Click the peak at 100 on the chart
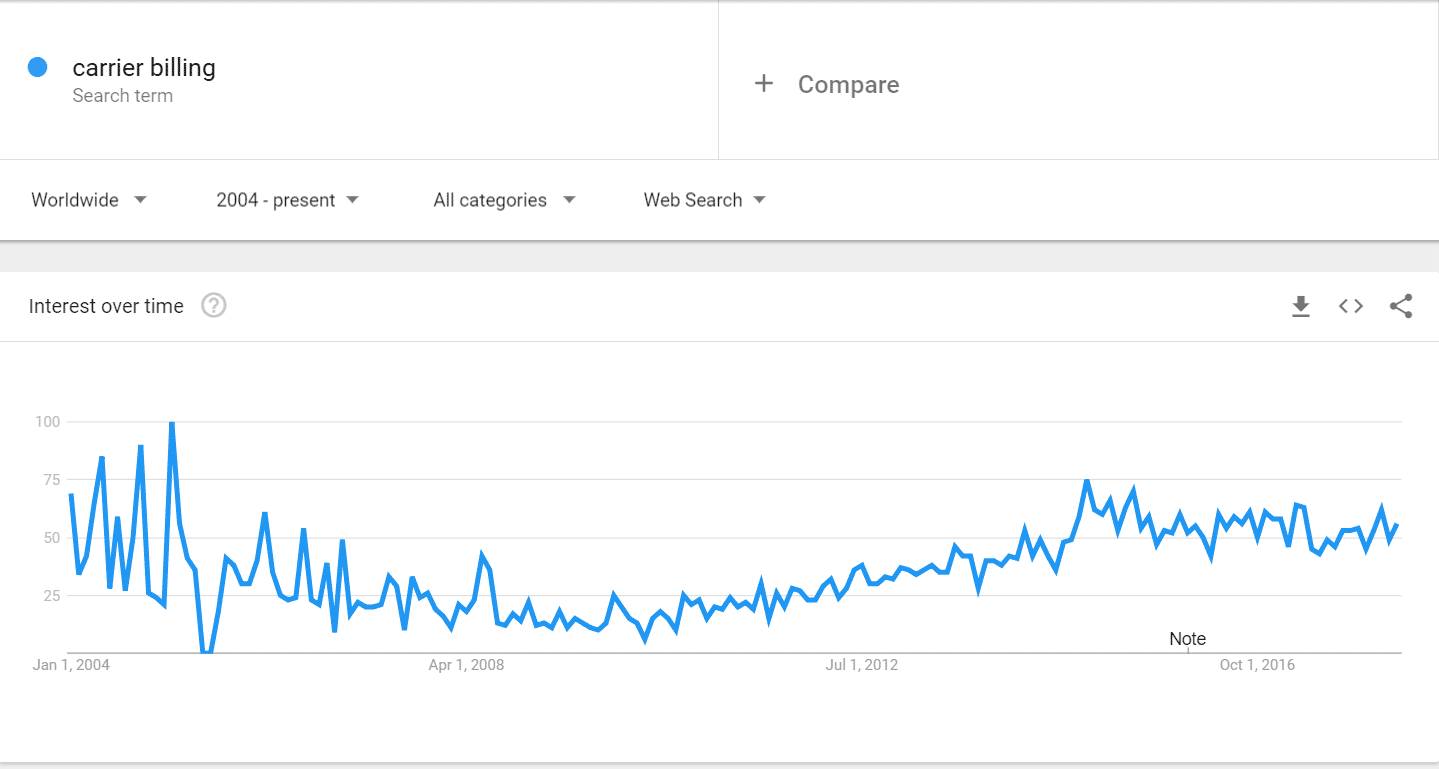This screenshot has width=1439, height=769. pyautogui.click(x=172, y=424)
